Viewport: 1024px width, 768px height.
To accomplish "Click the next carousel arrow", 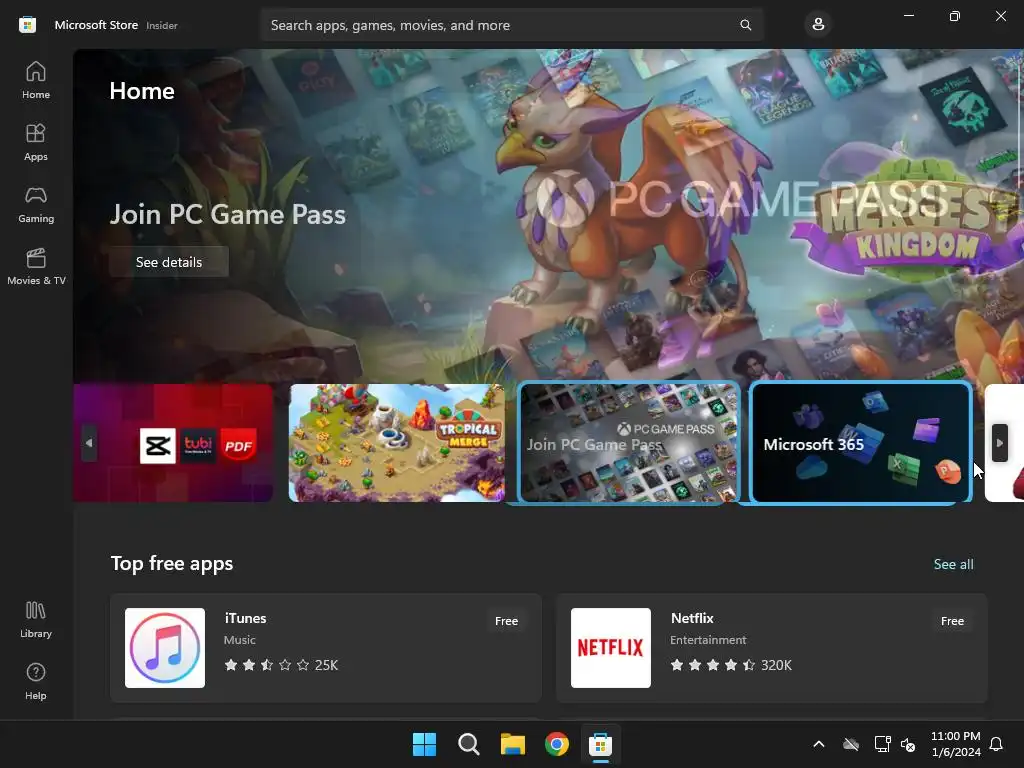I will point(999,443).
